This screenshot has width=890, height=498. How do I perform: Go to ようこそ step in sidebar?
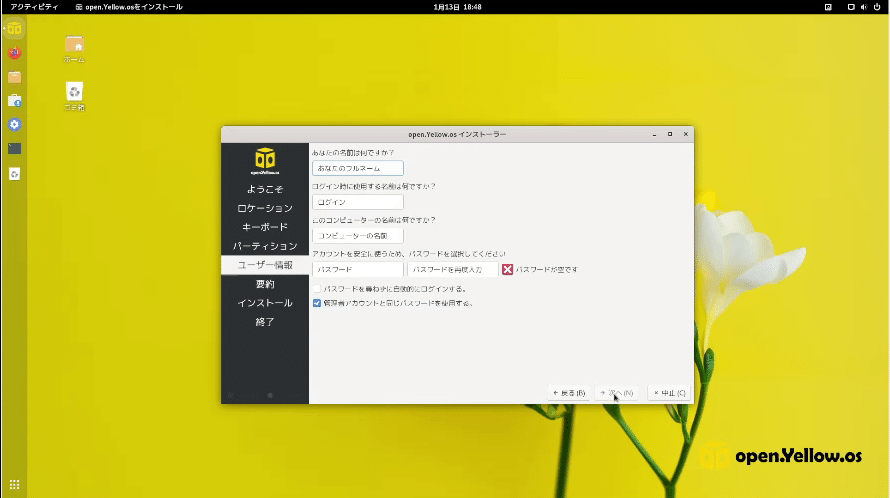pyautogui.click(x=265, y=189)
